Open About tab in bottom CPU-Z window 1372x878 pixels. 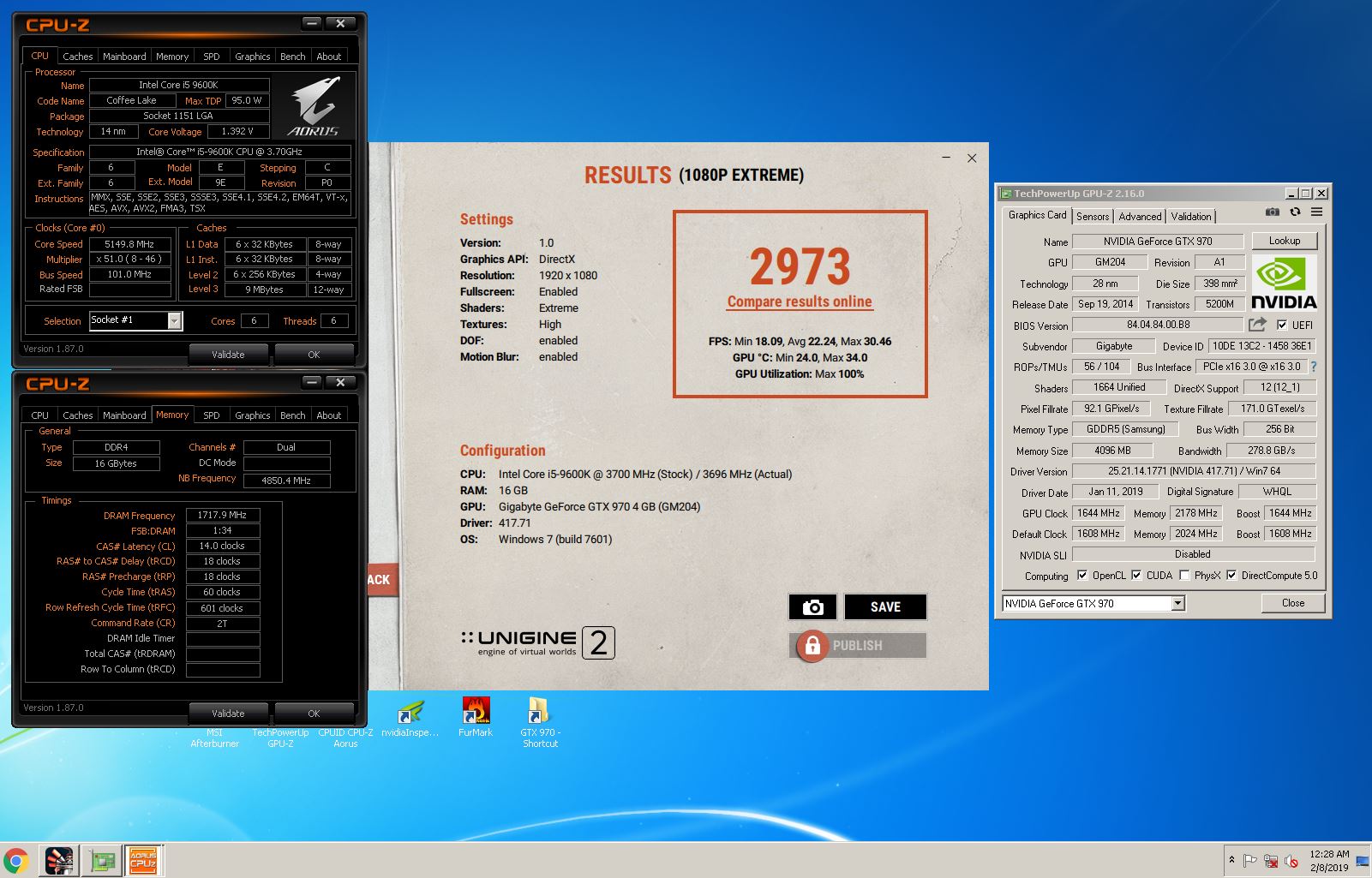[329, 415]
